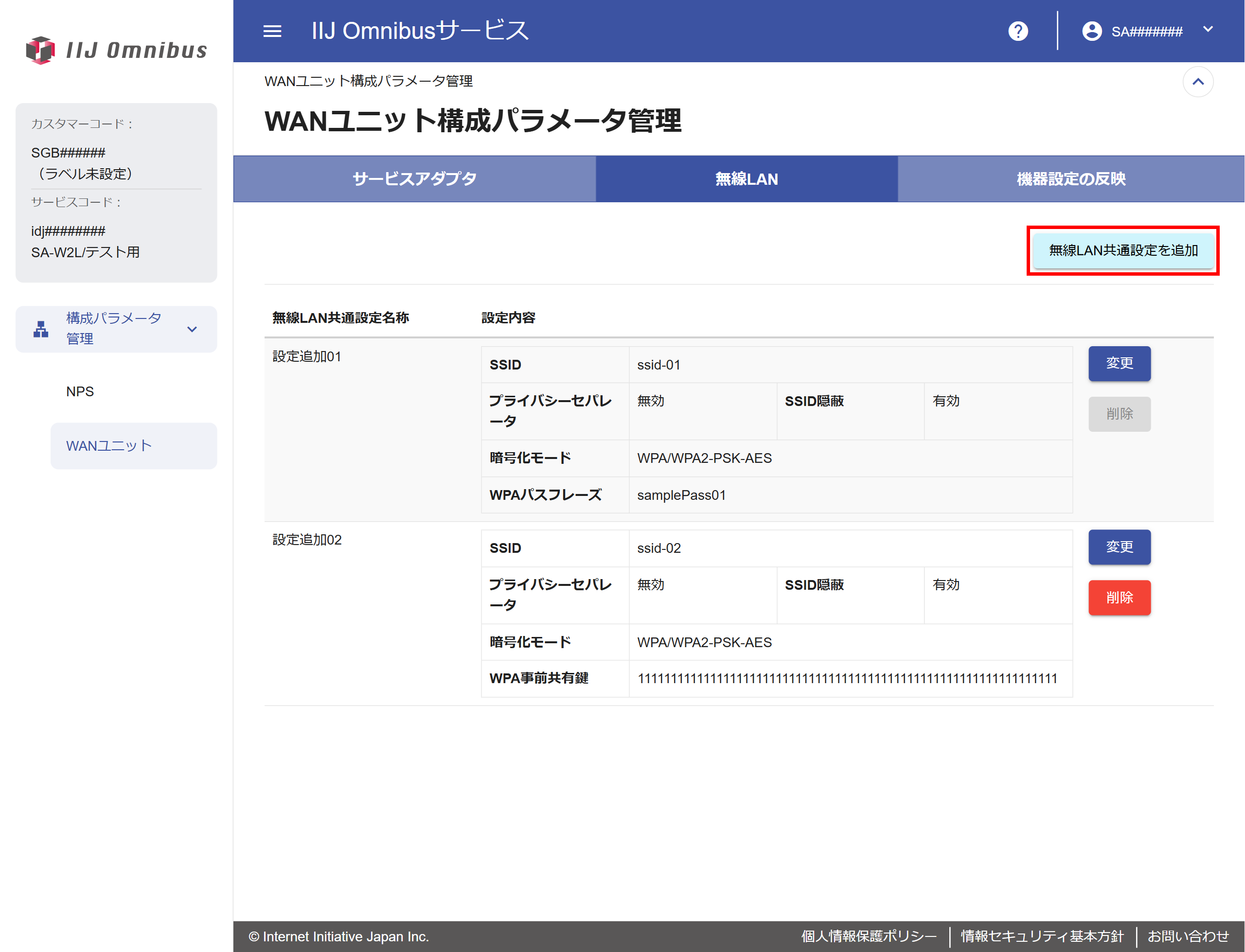
Task: Open 構成パラメータ管理 menu label
Action: [113, 328]
